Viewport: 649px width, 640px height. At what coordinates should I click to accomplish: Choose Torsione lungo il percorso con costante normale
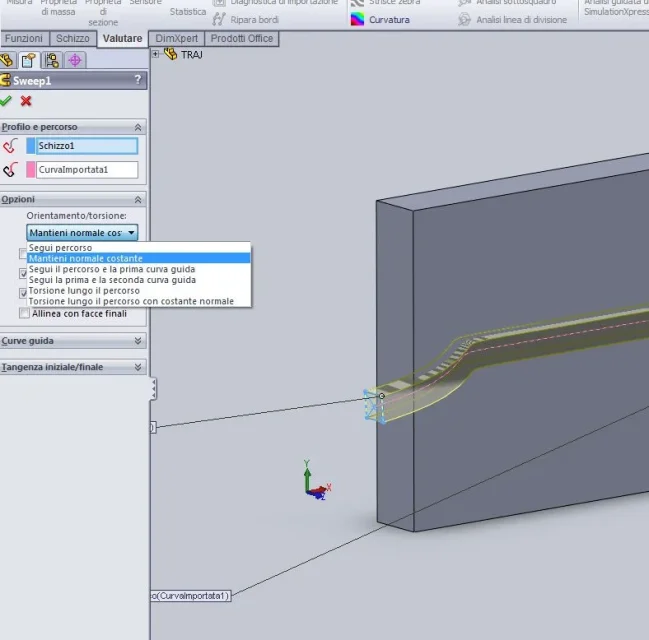click(x=139, y=301)
